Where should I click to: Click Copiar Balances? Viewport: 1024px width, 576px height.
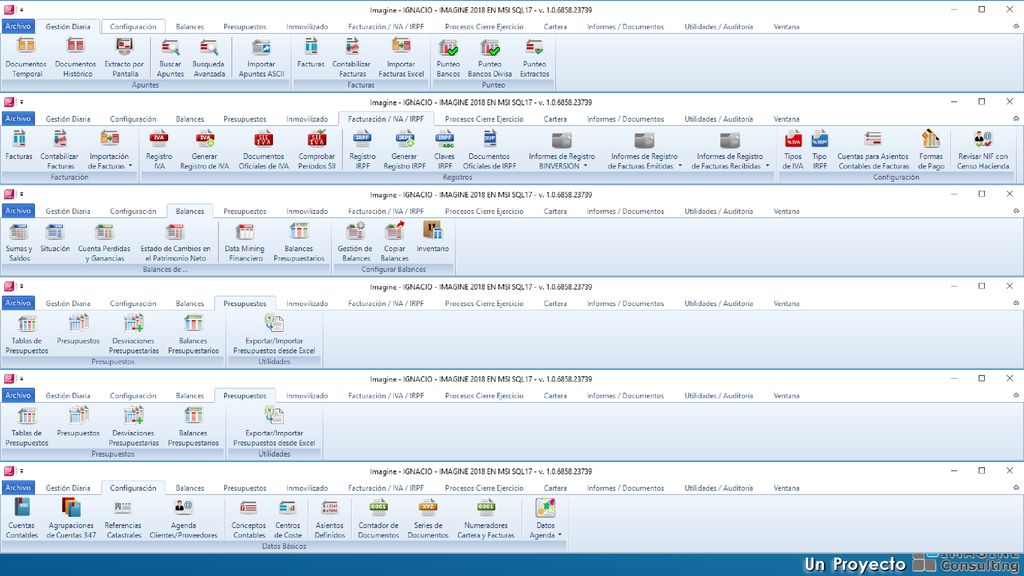pyautogui.click(x=394, y=242)
